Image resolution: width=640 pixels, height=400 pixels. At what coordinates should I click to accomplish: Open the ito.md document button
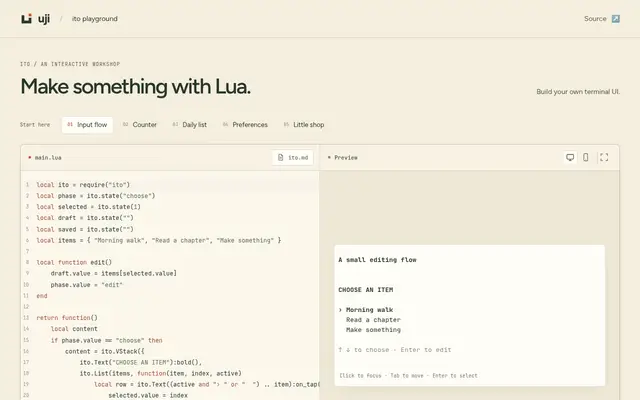(x=293, y=158)
